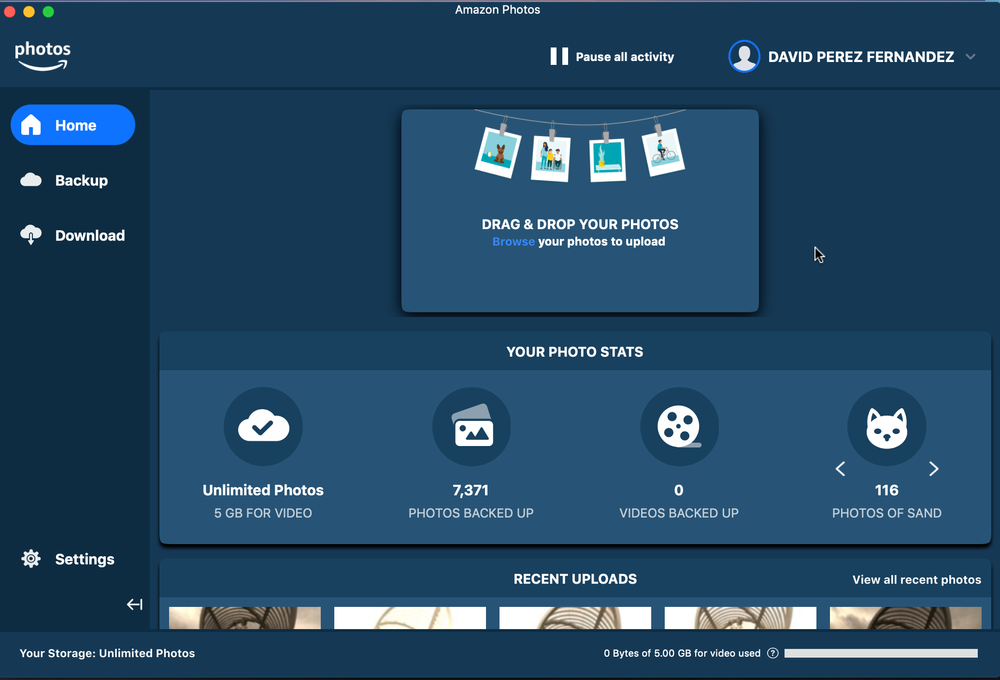This screenshot has width=1000, height=680.
Task: Click the Home house icon
Action: [x=31, y=125]
